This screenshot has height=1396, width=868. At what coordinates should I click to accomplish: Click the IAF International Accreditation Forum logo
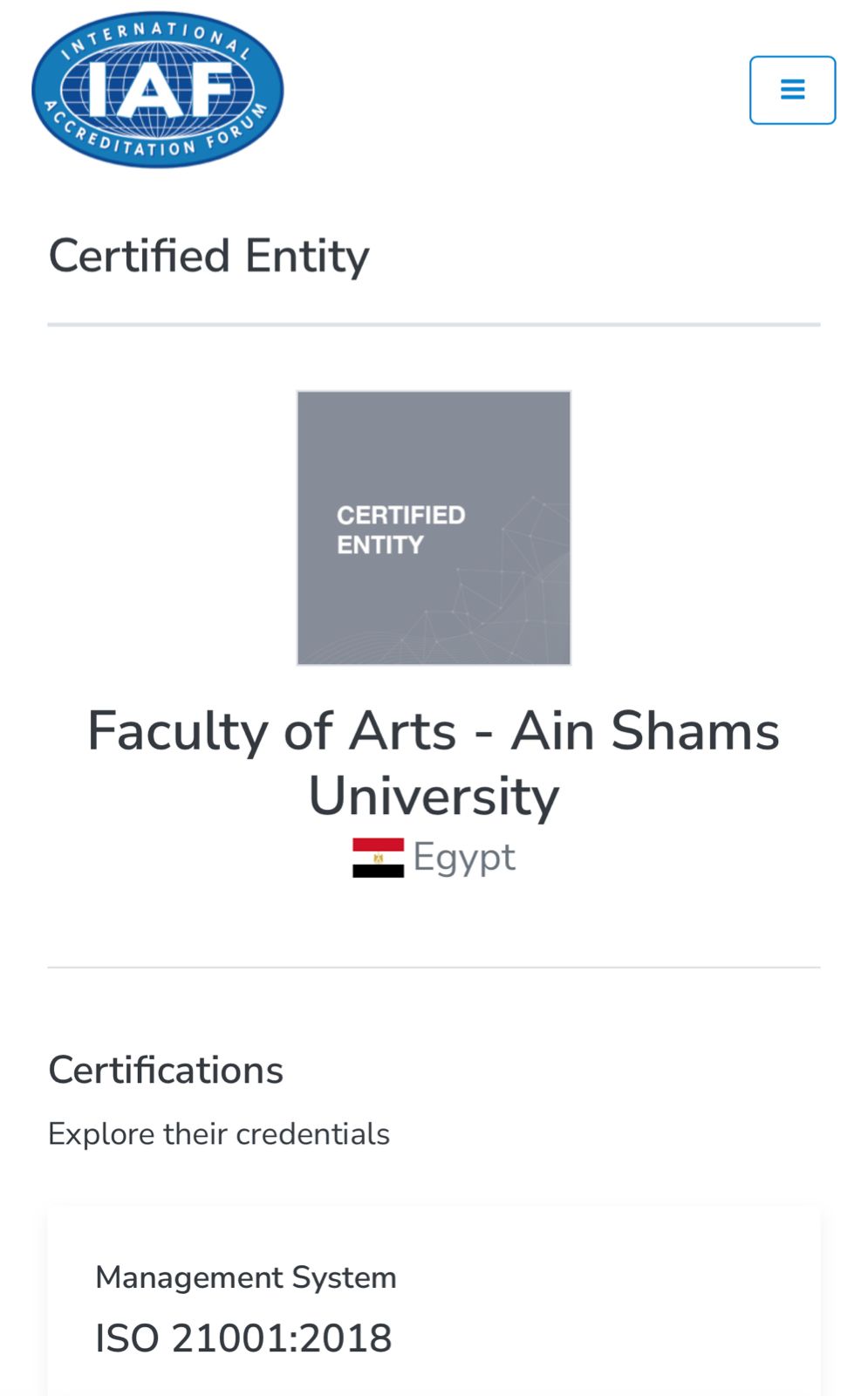click(x=158, y=89)
